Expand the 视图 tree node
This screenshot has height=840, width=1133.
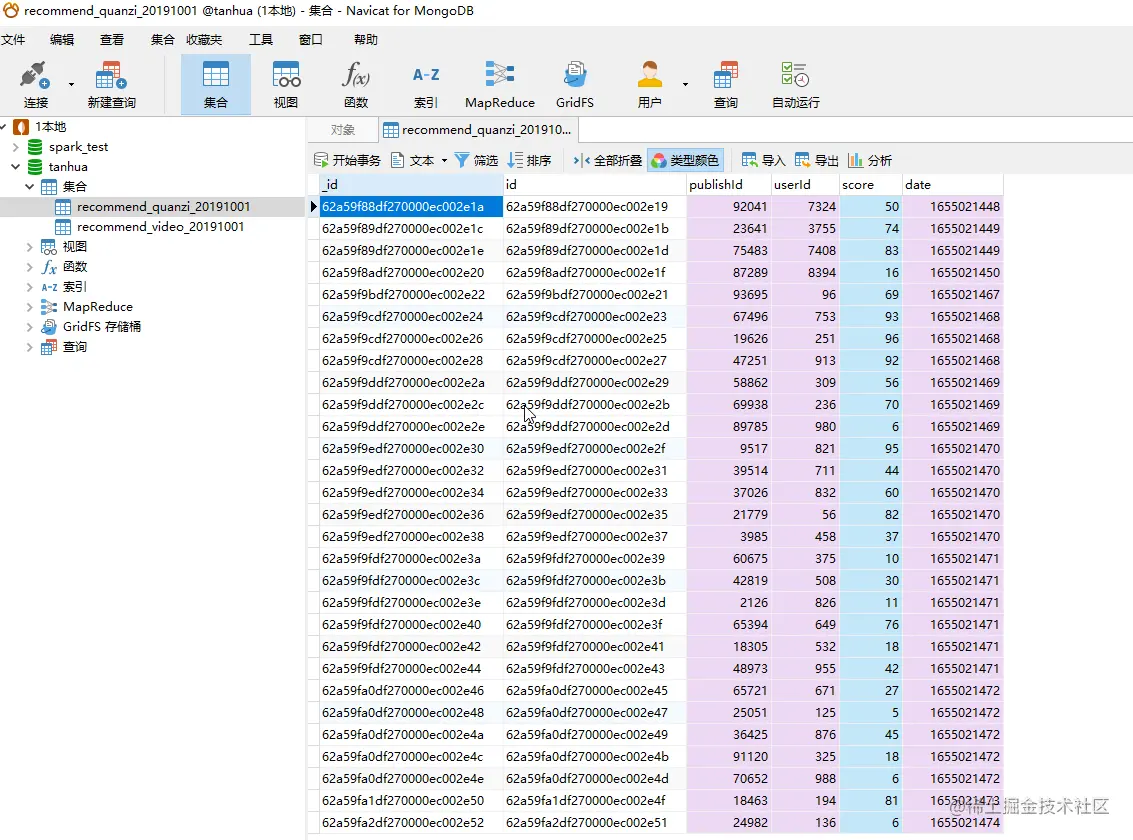pos(30,247)
